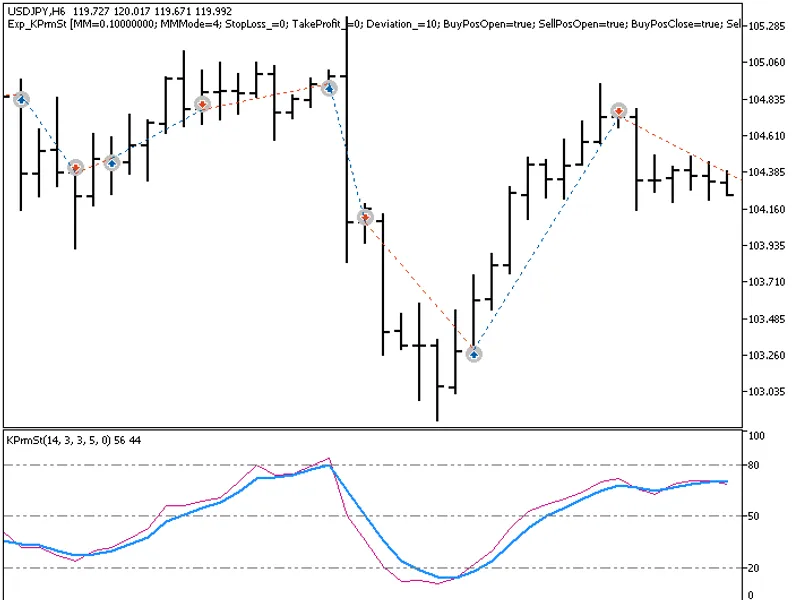
Task: Click the 103.935 price axis label
Action: pyautogui.click(x=766, y=245)
